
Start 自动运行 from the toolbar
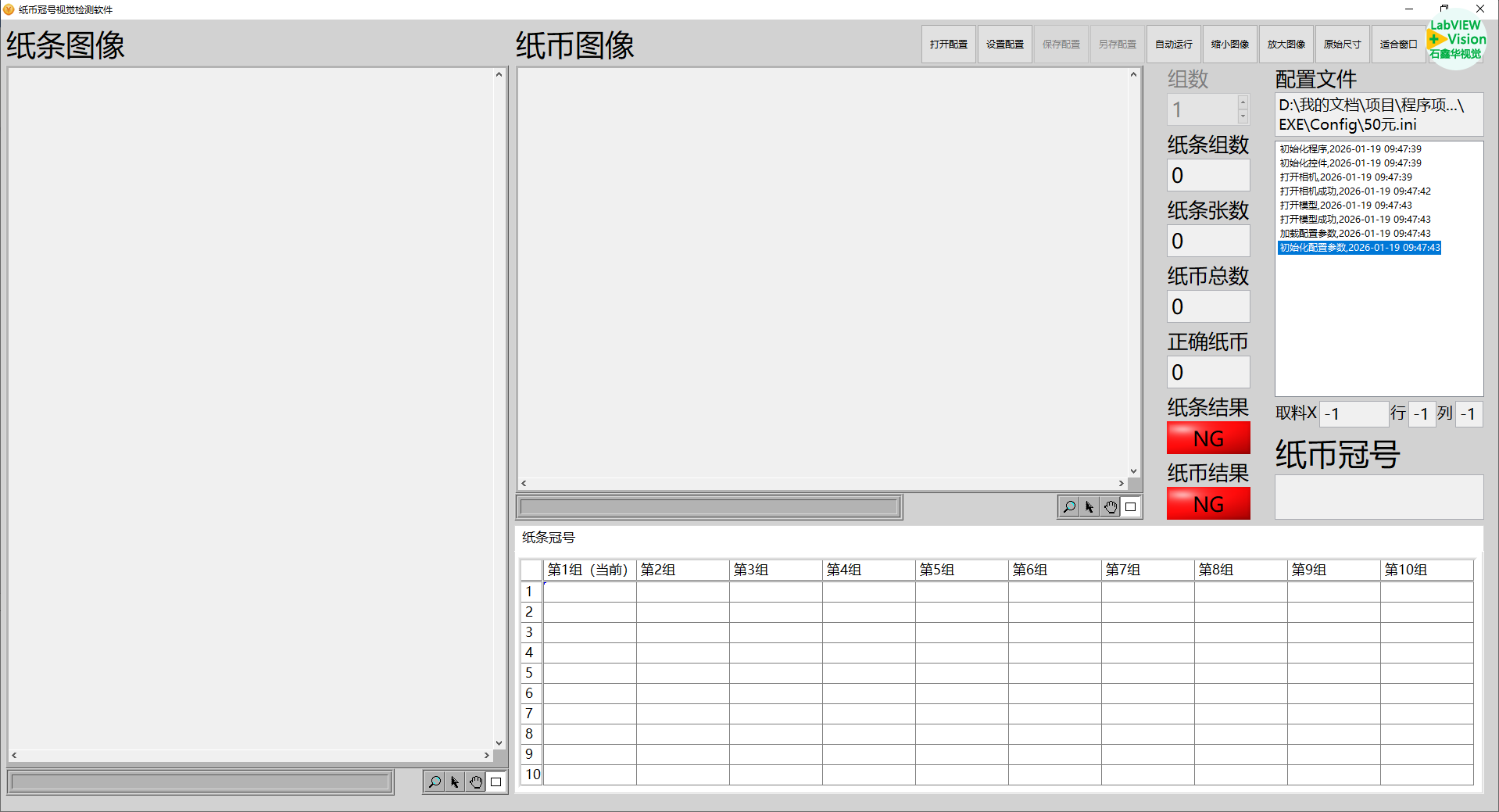pyautogui.click(x=1174, y=45)
